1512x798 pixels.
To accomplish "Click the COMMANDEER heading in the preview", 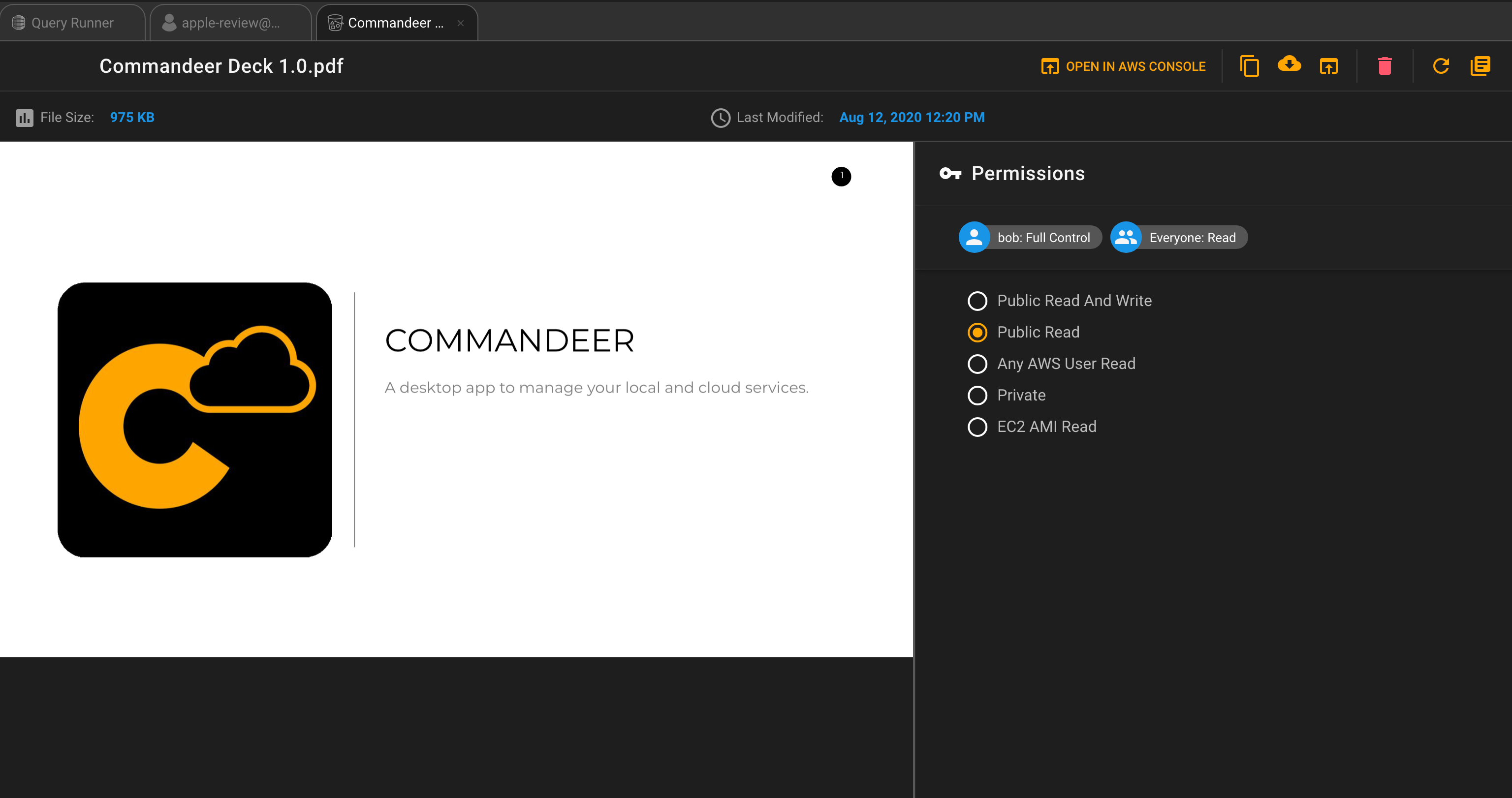I will click(x=509, y=341).
